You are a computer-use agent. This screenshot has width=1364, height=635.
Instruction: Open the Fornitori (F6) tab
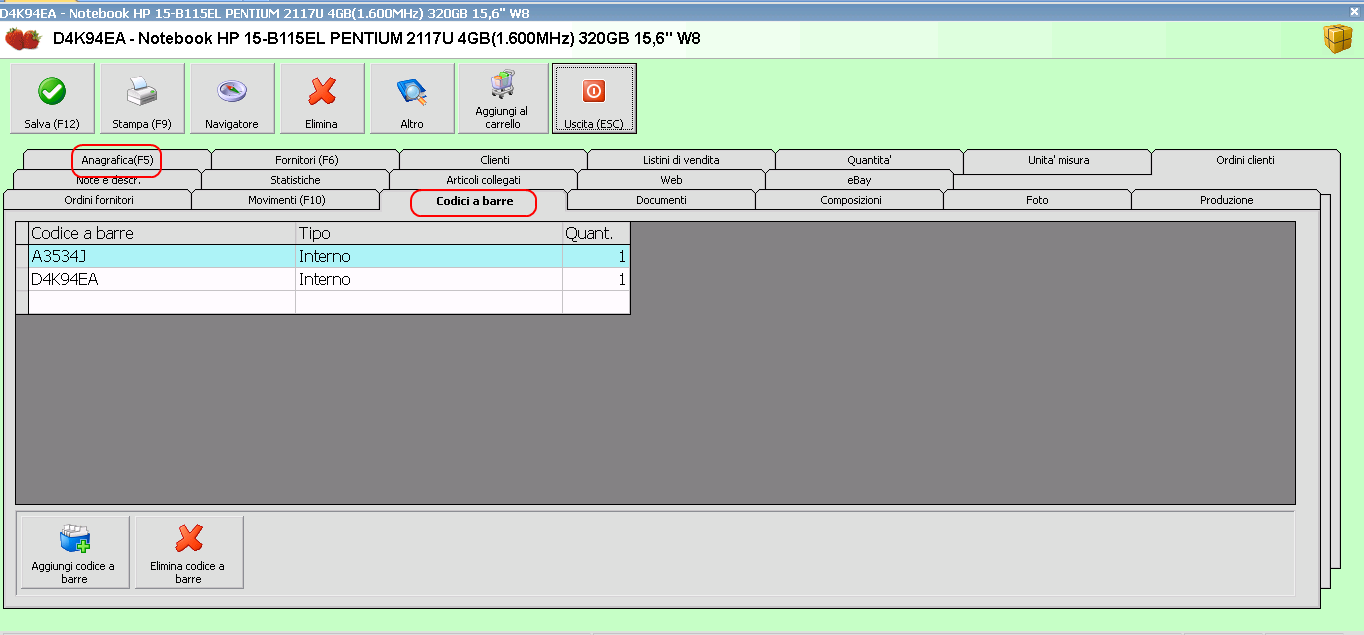pyautogui.click(x=306, y=160)
